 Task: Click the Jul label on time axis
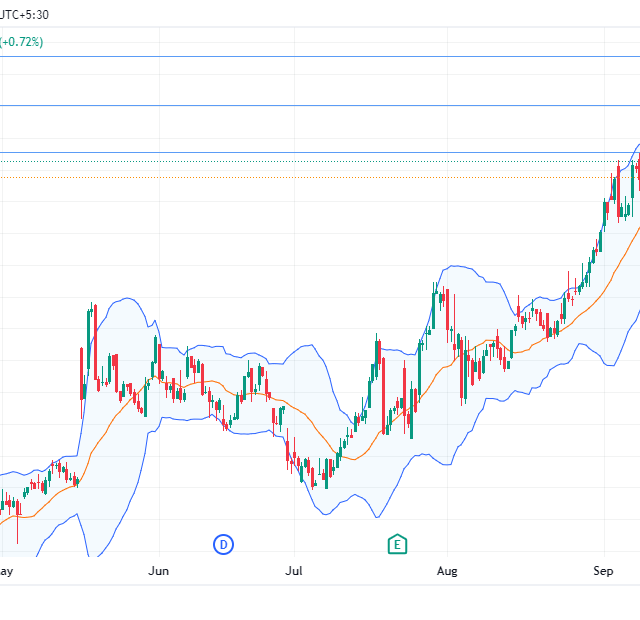[x=293, y=571]
